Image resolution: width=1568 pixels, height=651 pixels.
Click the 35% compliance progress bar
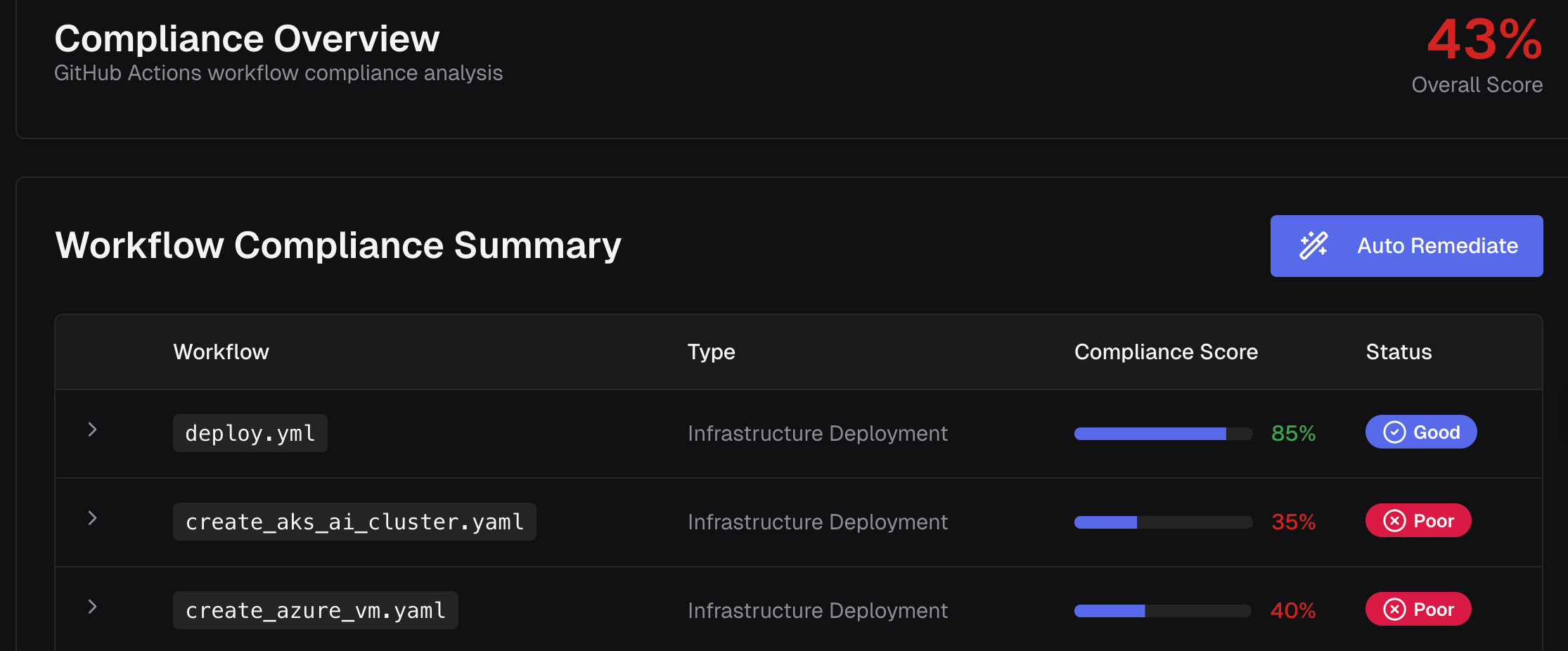tap(1163, 522)
